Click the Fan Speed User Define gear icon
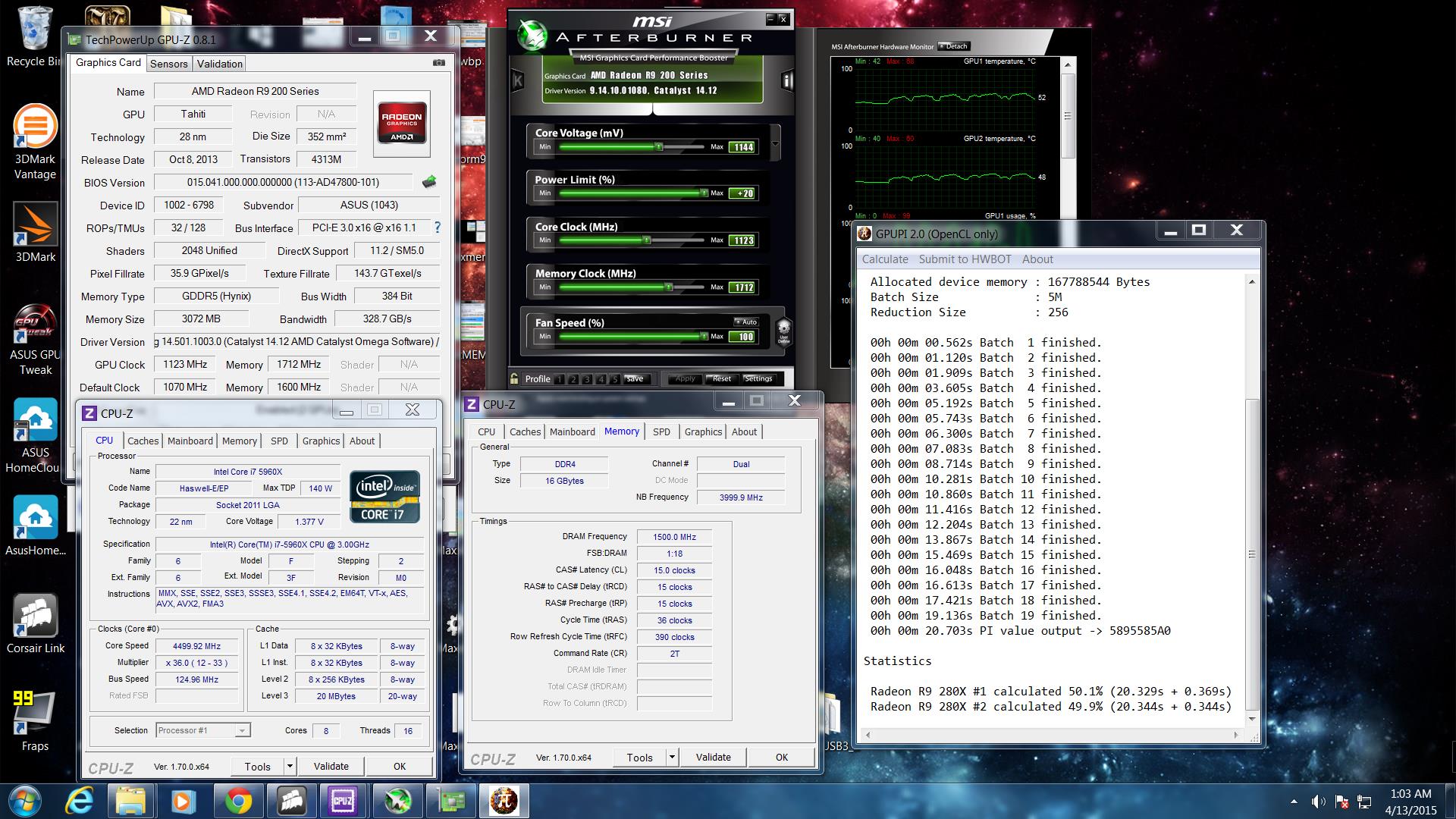This screenshot has width=1456, height=819. (784, 331)
